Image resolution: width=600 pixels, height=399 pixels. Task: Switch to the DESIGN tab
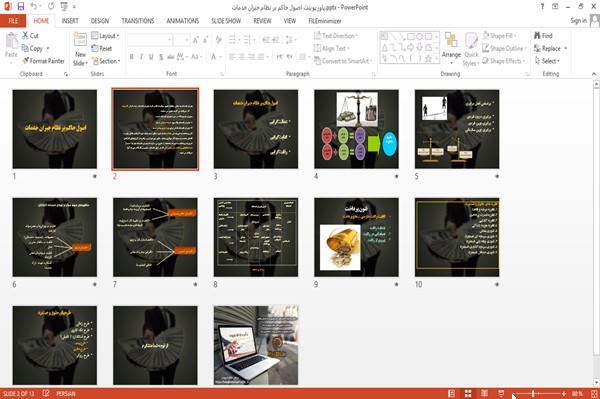tap(100, 21)
